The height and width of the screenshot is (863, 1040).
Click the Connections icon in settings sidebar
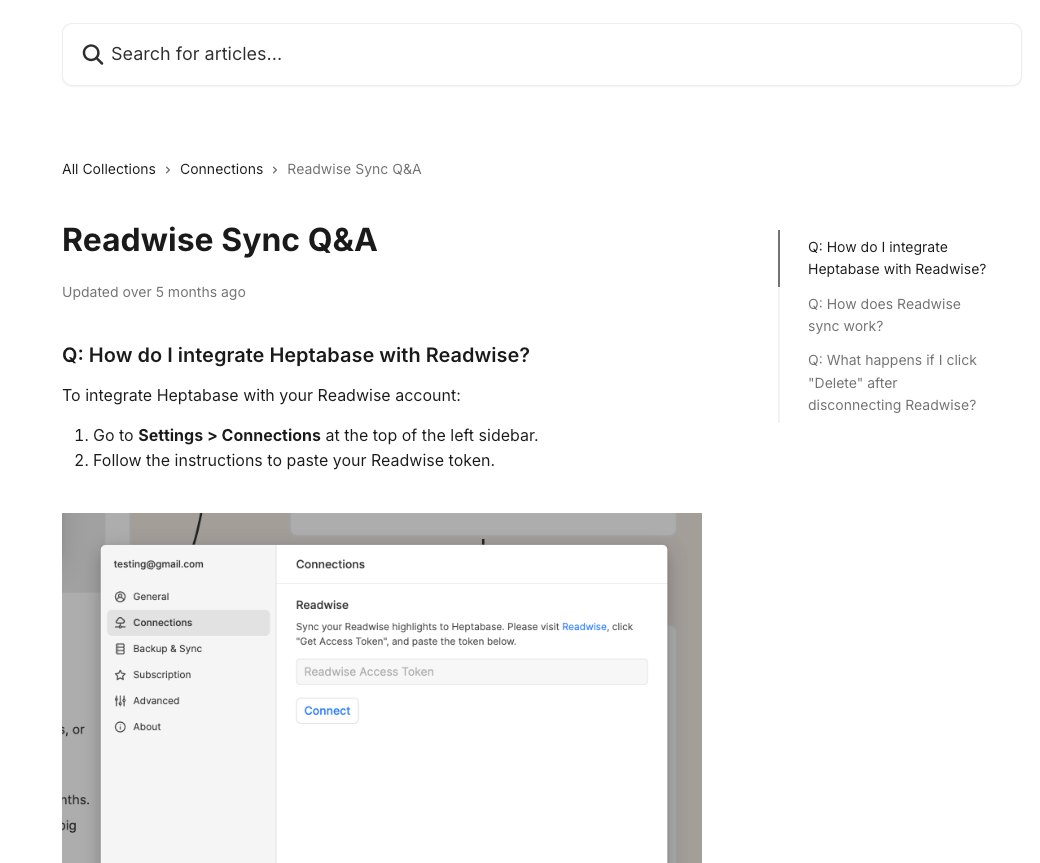click(x=120, y=623)
